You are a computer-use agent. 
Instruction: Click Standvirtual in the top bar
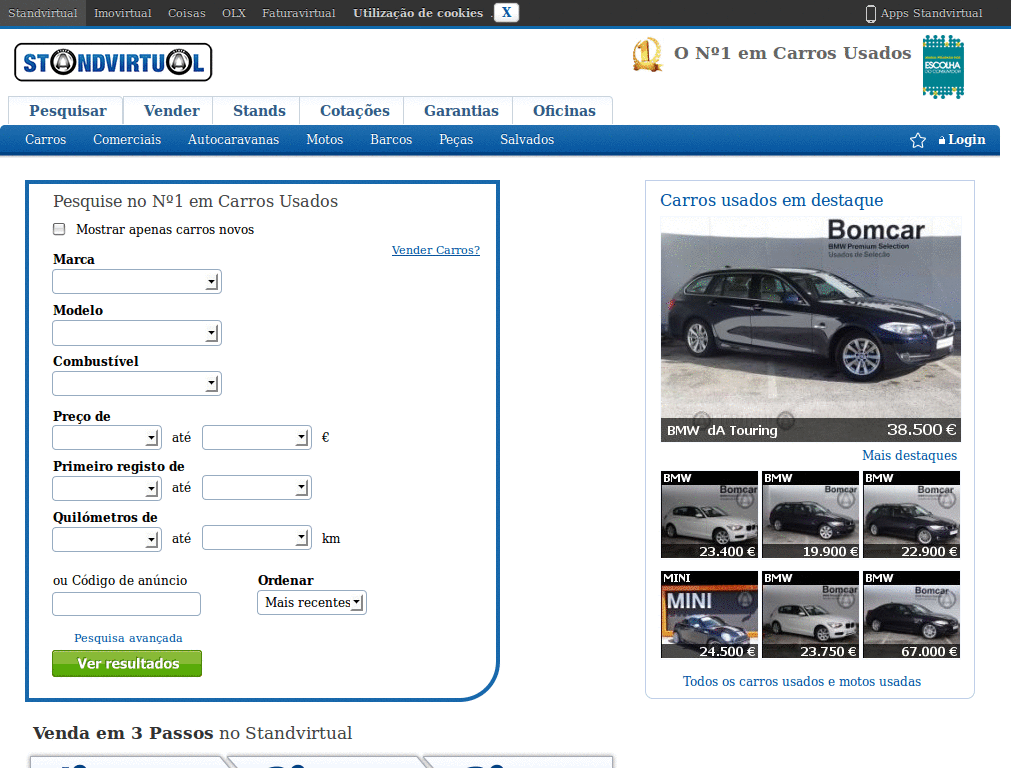42,13
